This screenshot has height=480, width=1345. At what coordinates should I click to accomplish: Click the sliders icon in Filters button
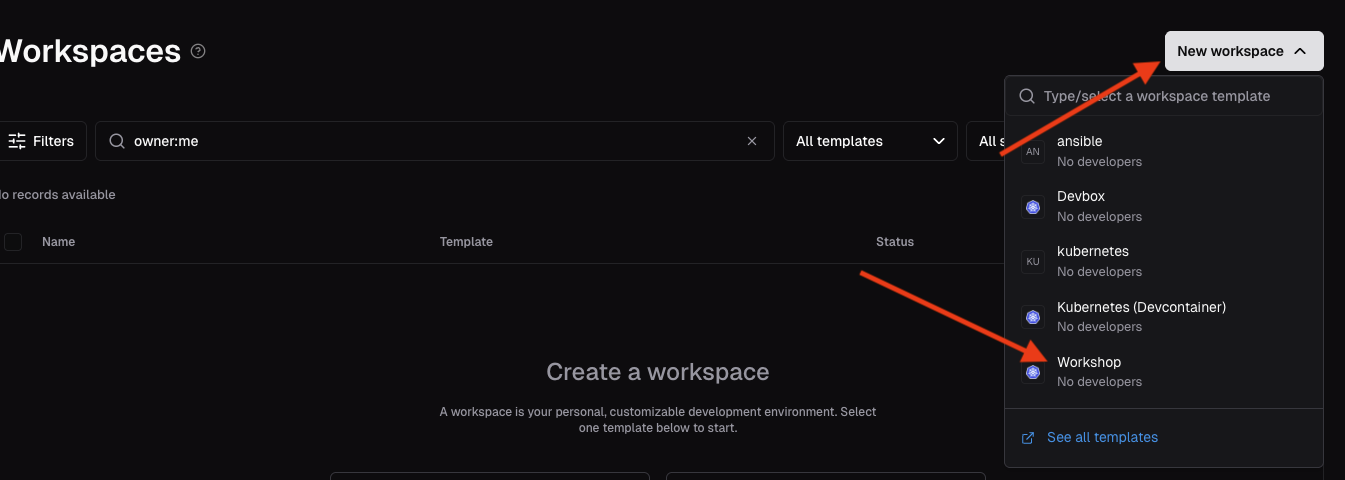17,141
